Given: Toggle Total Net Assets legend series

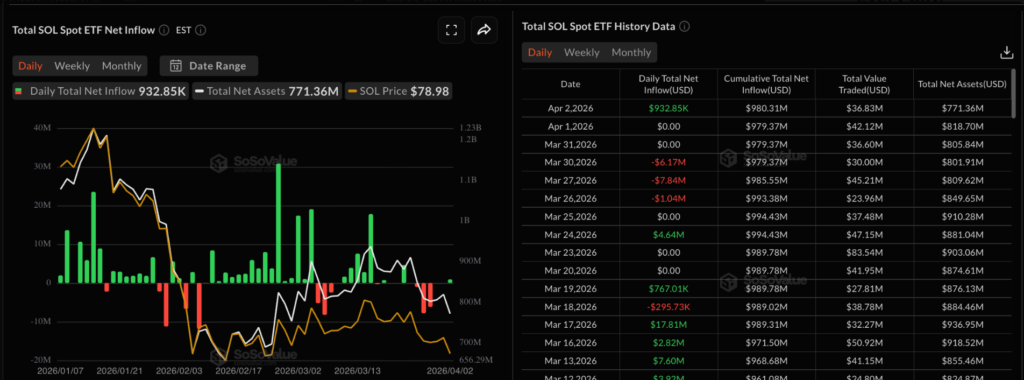Looking at the screenshot, I should point(266,91).
